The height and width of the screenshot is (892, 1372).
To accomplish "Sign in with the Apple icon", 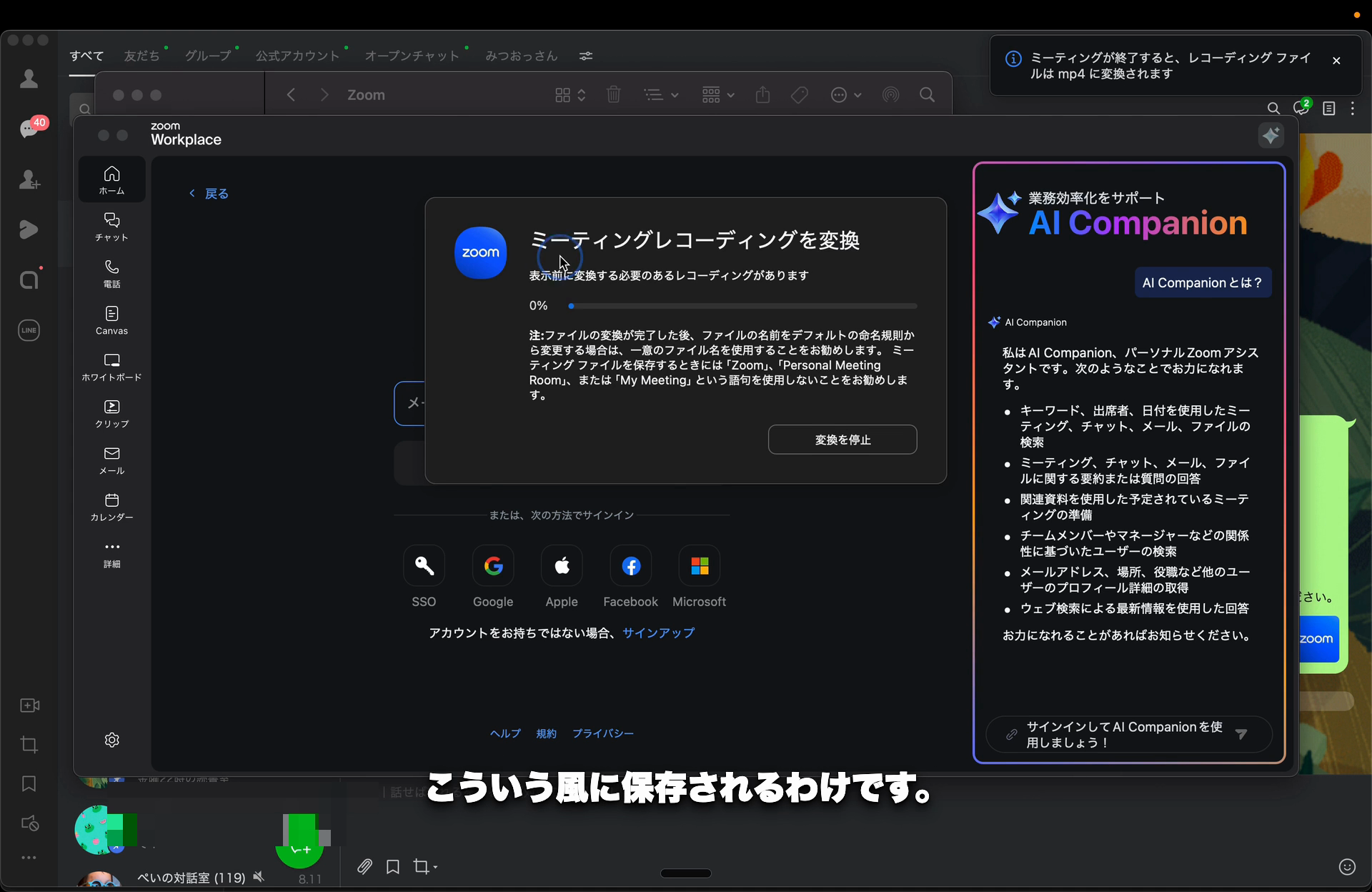I will pyautogui.click(x=562, y=566).
